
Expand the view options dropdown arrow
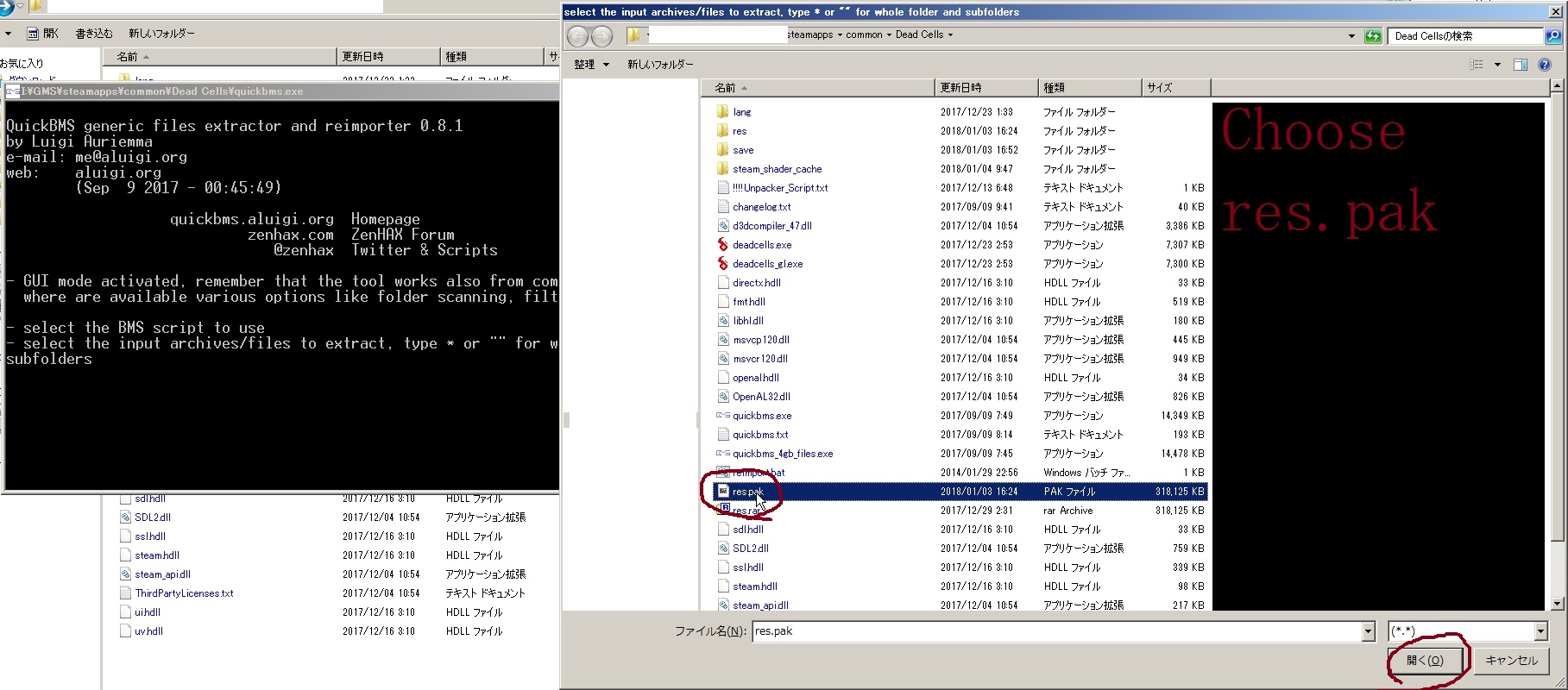[x=1497, y=65]
